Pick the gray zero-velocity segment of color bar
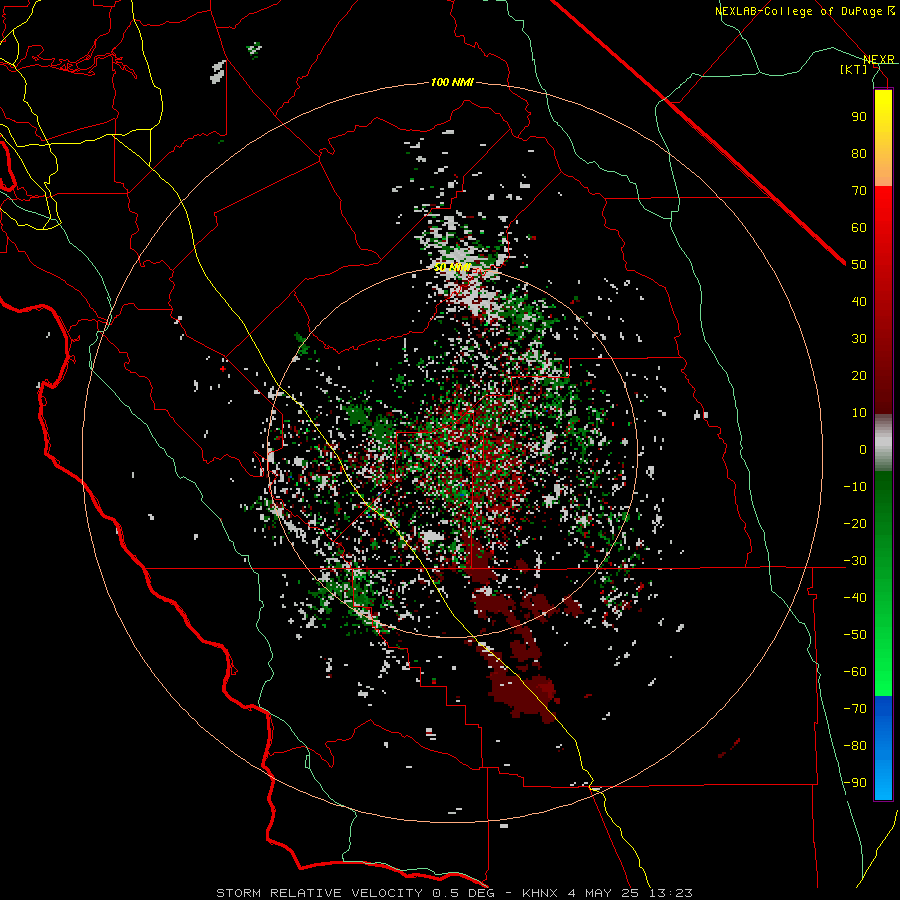Image resolution: width=900 pixels, height=900 pixels. pos(883,442)
